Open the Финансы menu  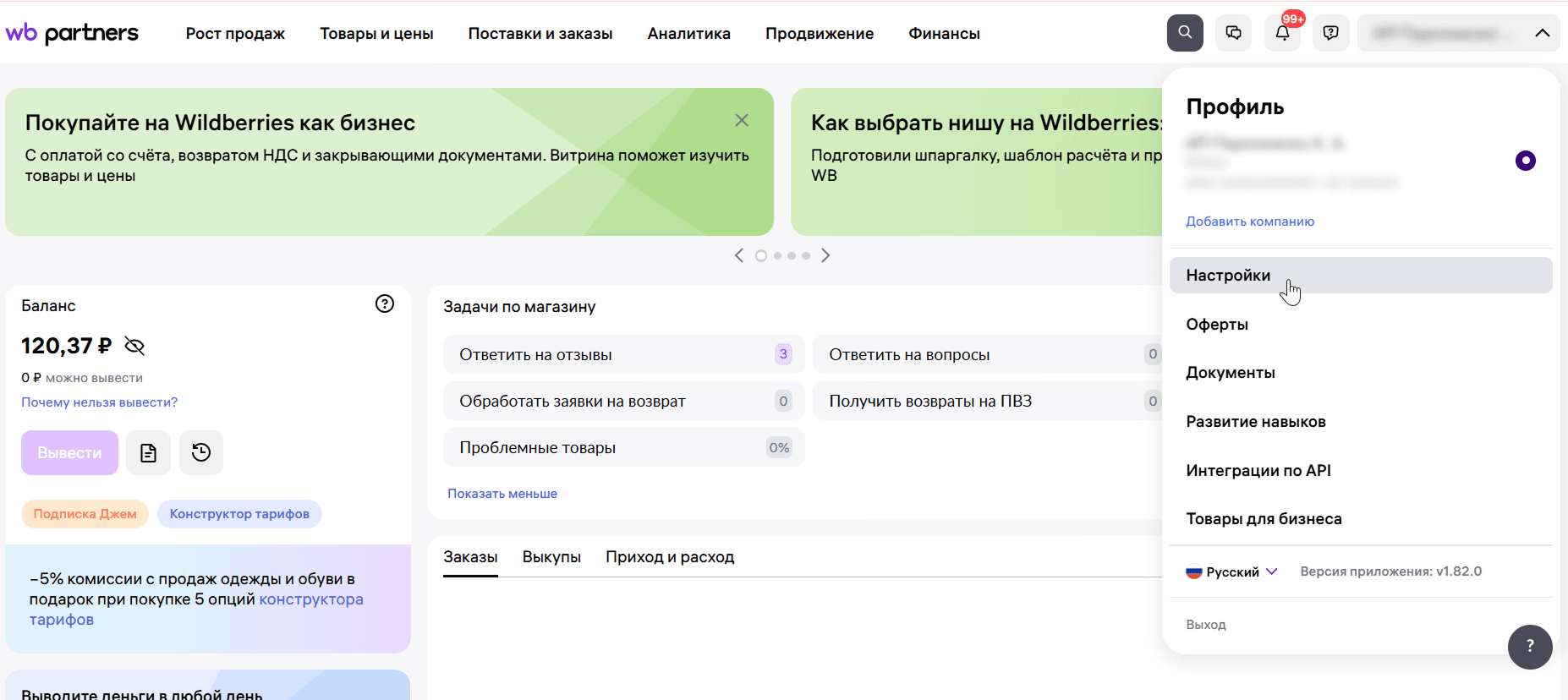pyautogui.click(x=944, y=34)
